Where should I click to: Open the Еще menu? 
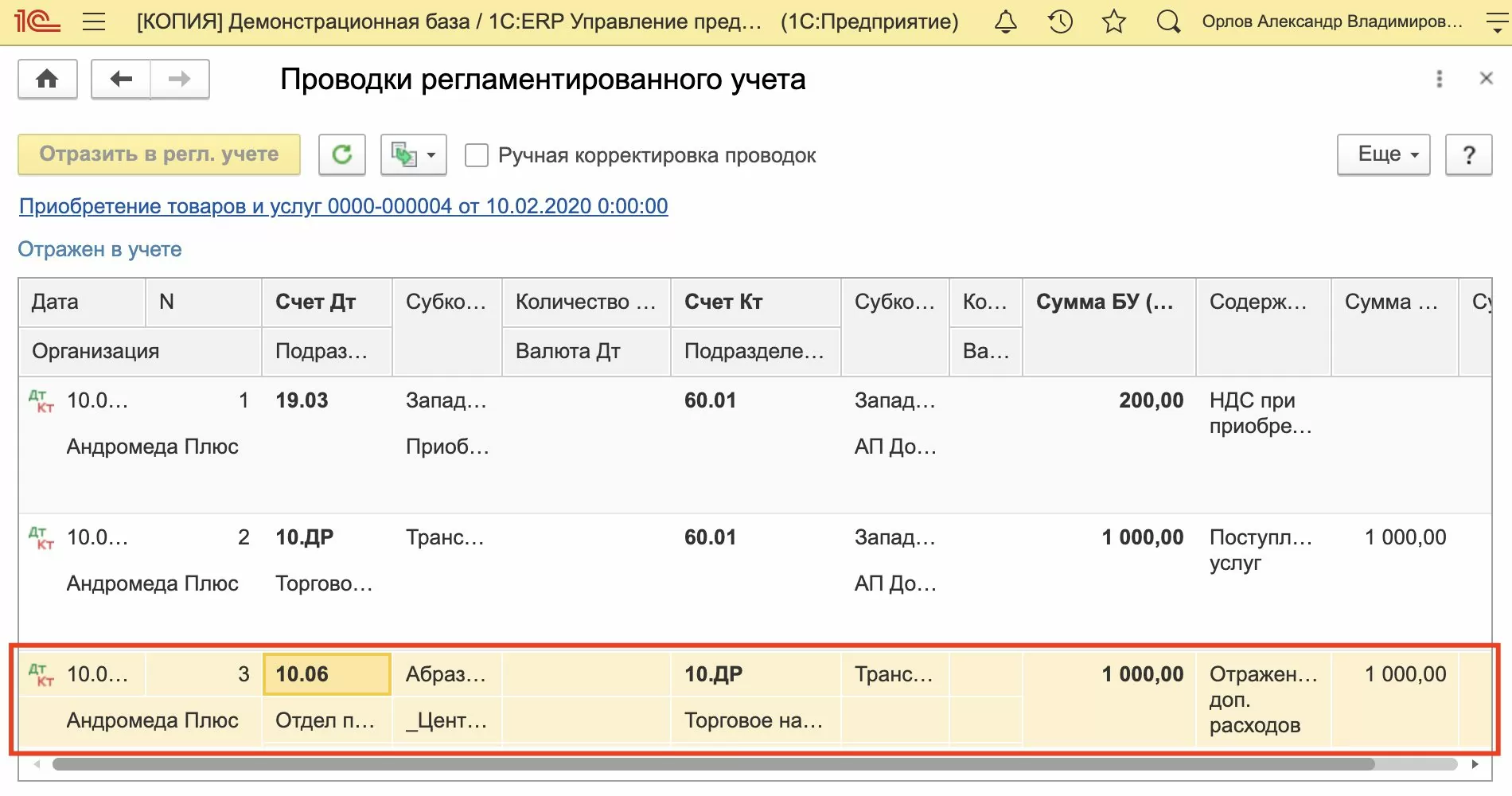[1383, 154]
